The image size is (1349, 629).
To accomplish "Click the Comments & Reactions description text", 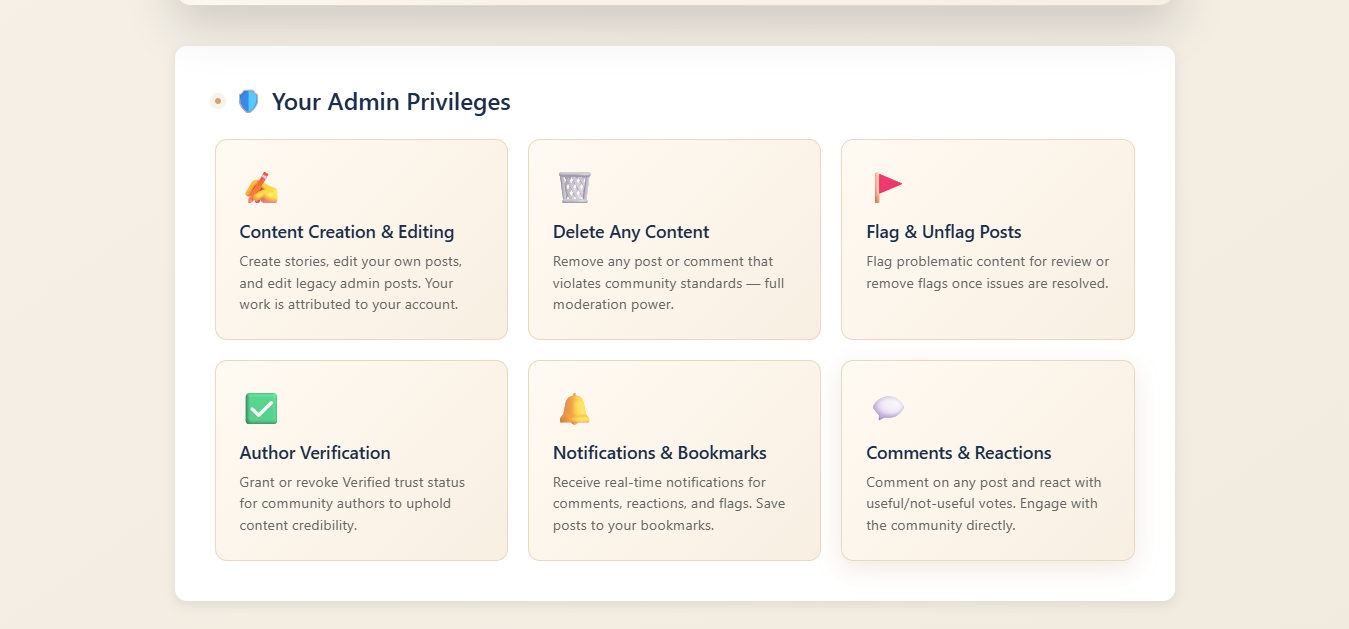I will (983, 503).
